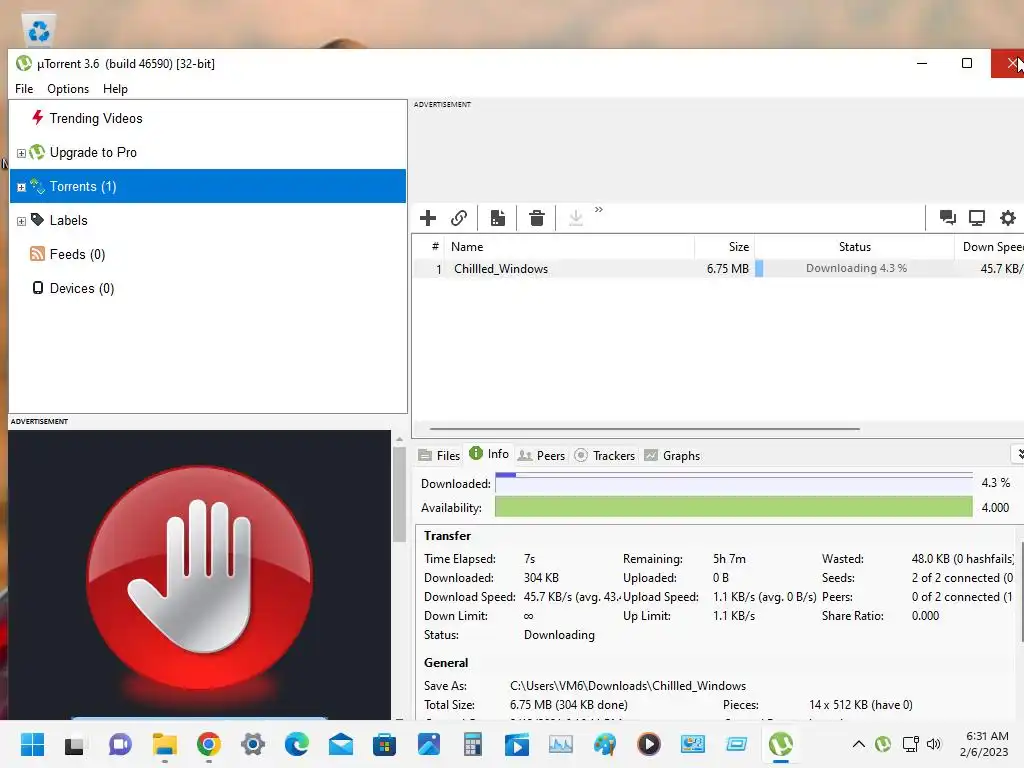
Task: Open the Options menu
Action: 68,89
